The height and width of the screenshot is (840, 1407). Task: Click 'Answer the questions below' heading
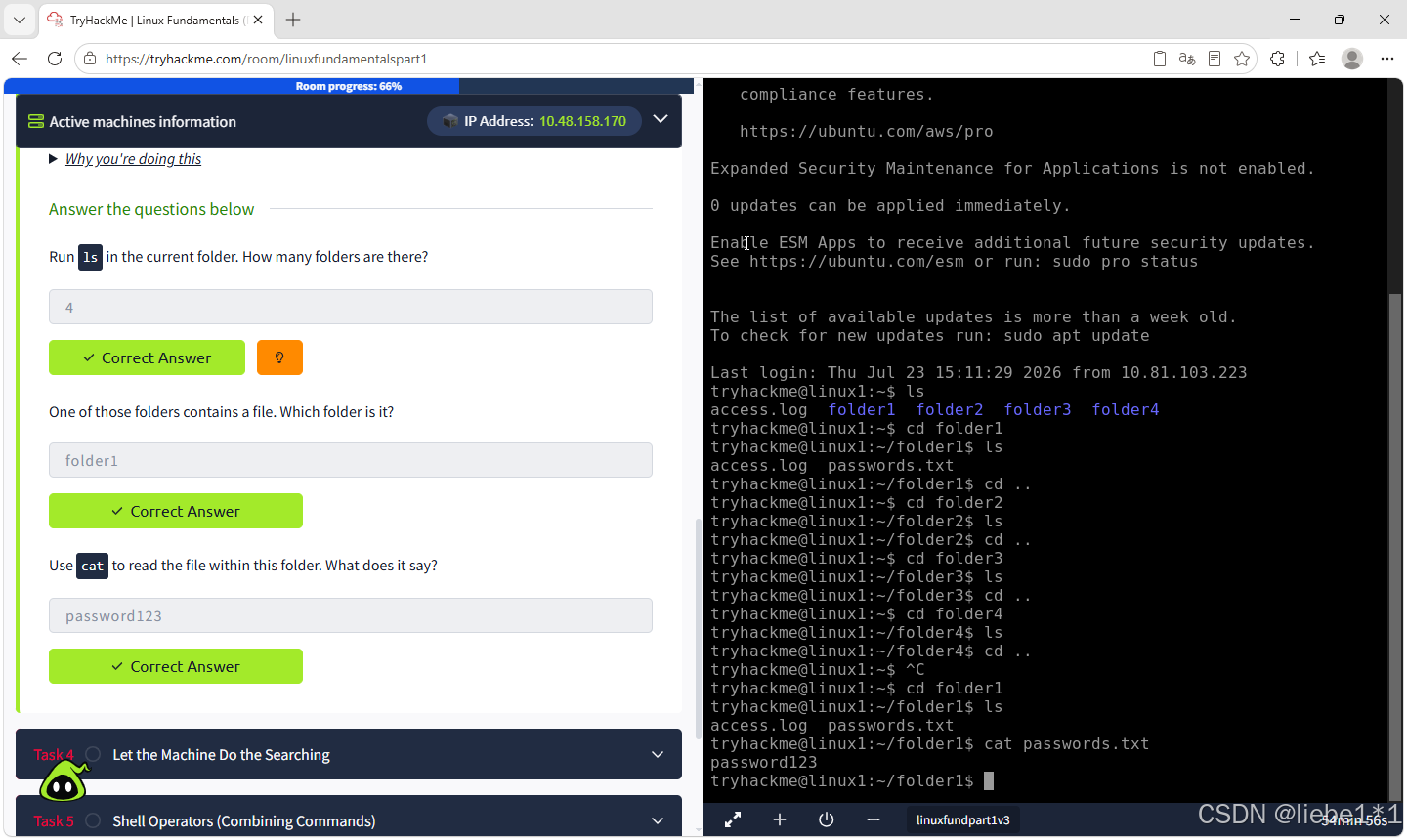(x=151, y=209)
